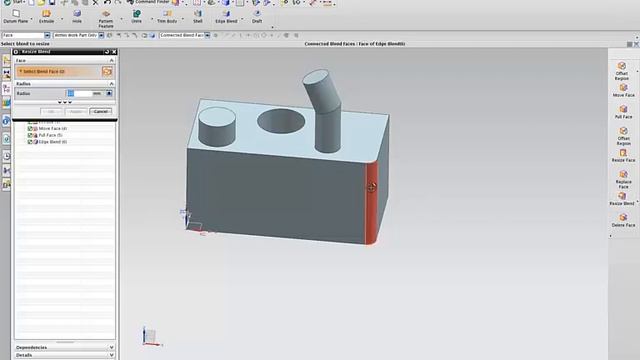Viewport: 640px width, 360px height.
Task: Select Edge Blend (6) in tree
Action: [x=53, y=142]
